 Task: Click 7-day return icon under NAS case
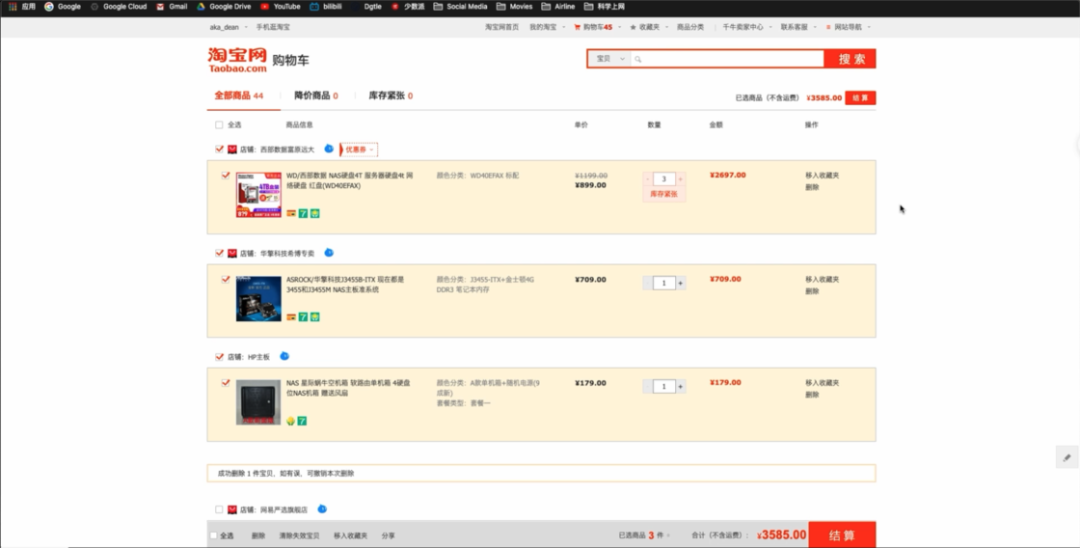click(302, 421)
